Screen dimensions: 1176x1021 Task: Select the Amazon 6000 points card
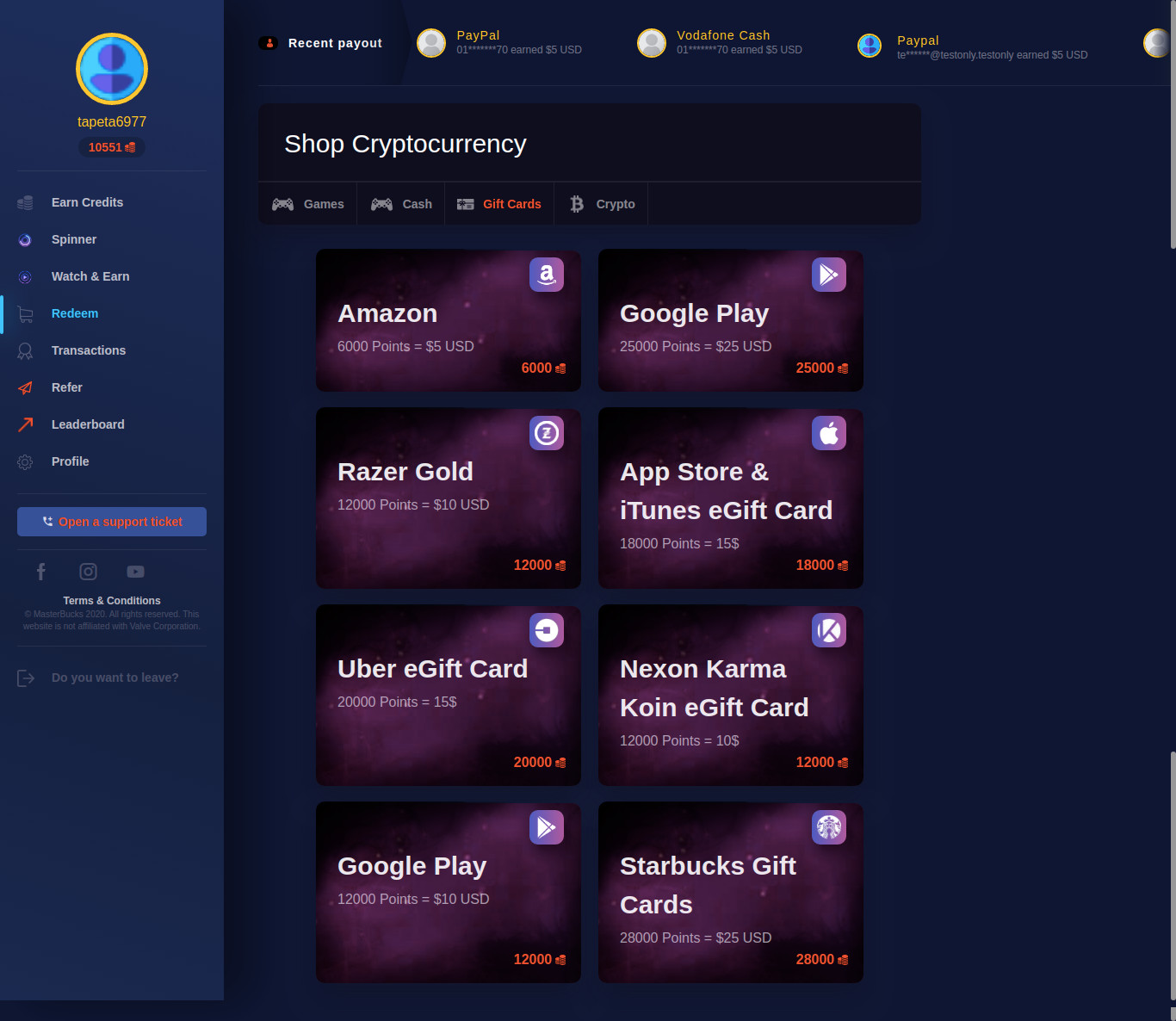point(449,320)
